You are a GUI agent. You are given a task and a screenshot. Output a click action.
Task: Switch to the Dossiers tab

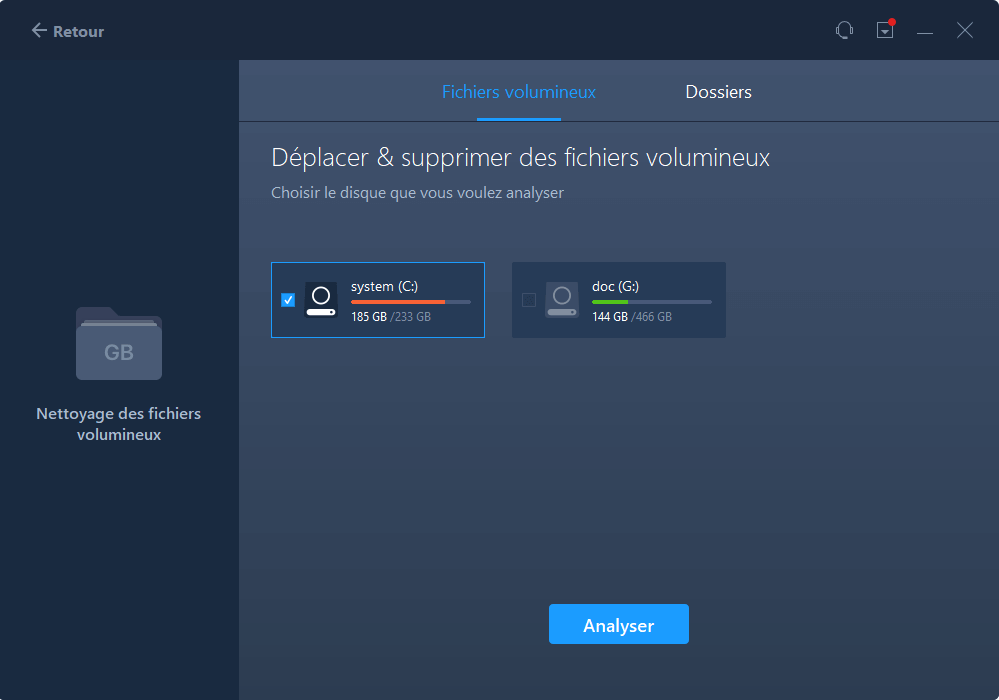718,91
